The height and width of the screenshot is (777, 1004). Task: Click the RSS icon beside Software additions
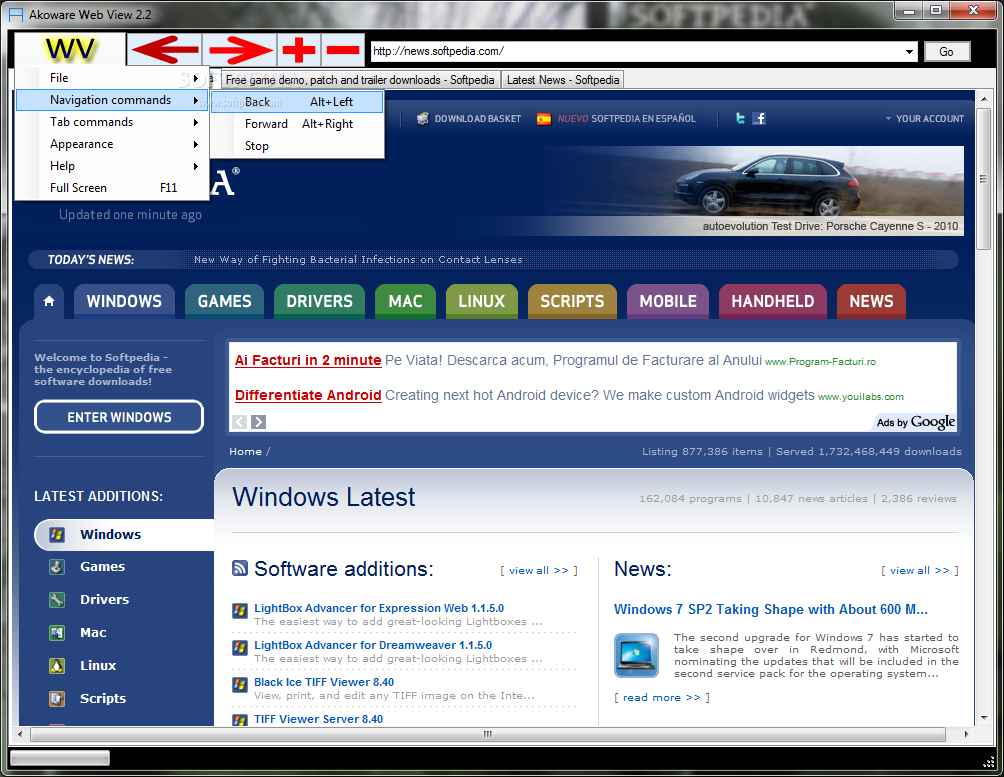(x=240, y=568)
